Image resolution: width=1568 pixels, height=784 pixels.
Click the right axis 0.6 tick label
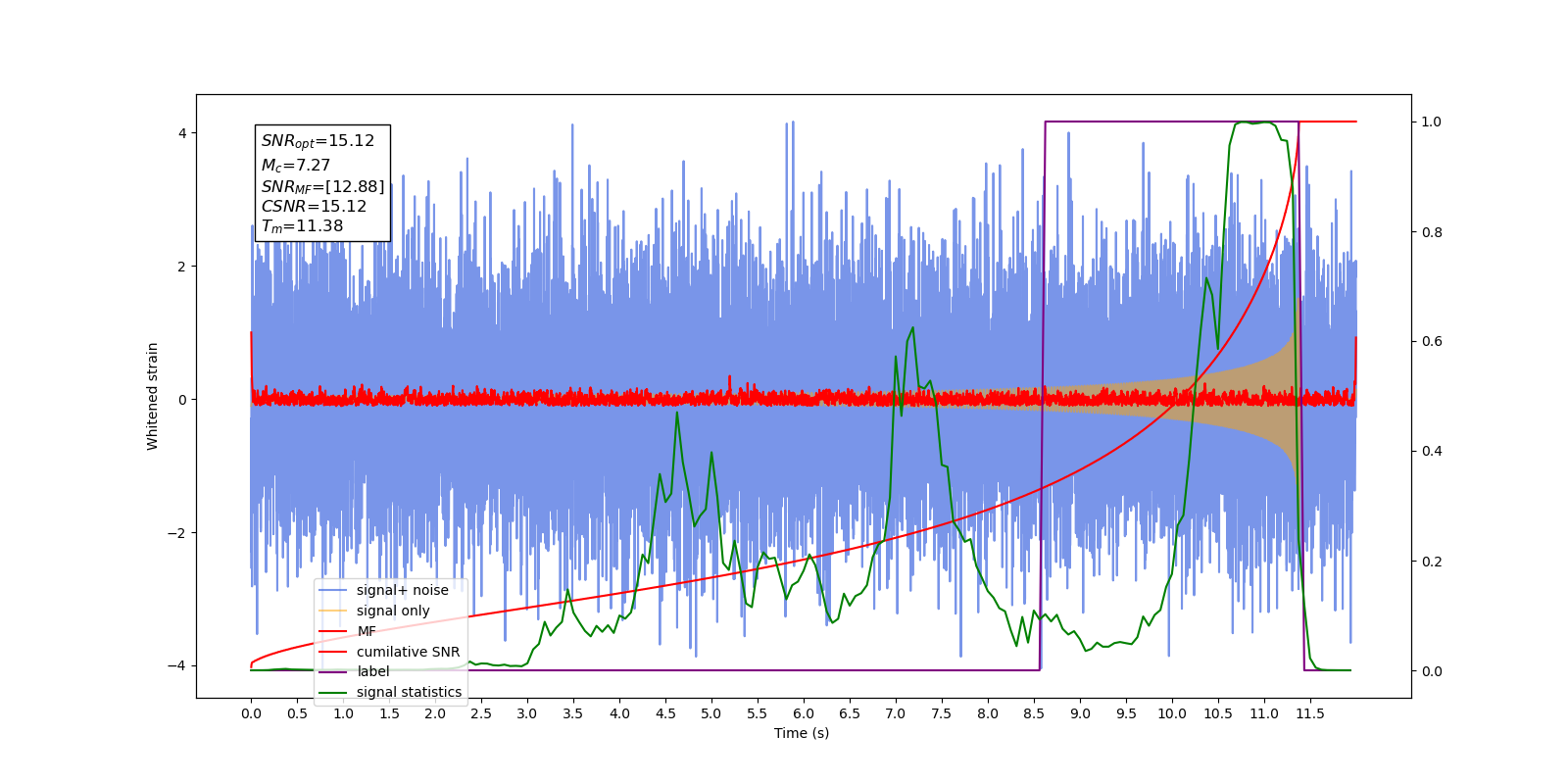(x=1432, y=342)
